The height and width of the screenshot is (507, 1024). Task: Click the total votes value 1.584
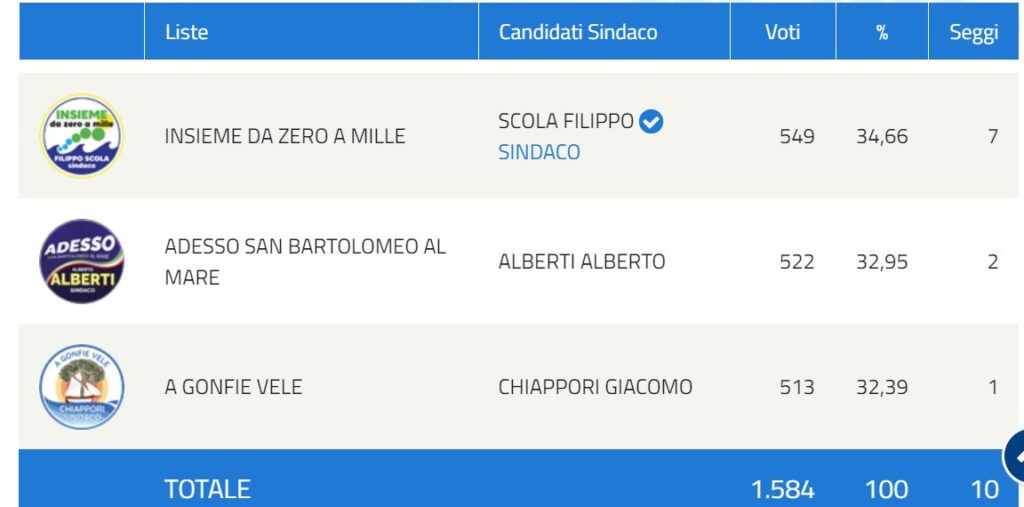tap(782, 489)
